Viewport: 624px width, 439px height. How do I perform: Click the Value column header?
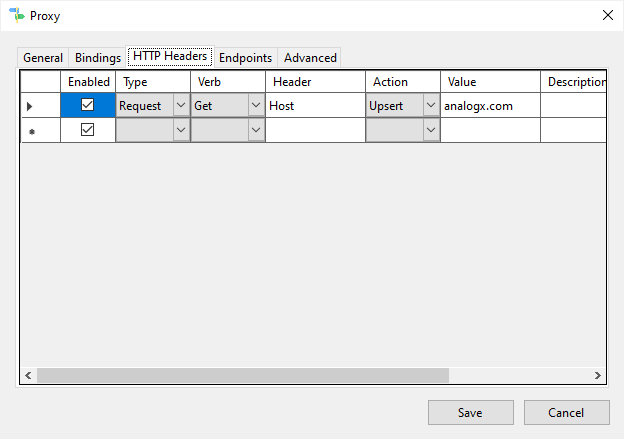pyautogui.click(x=490, y=82)
